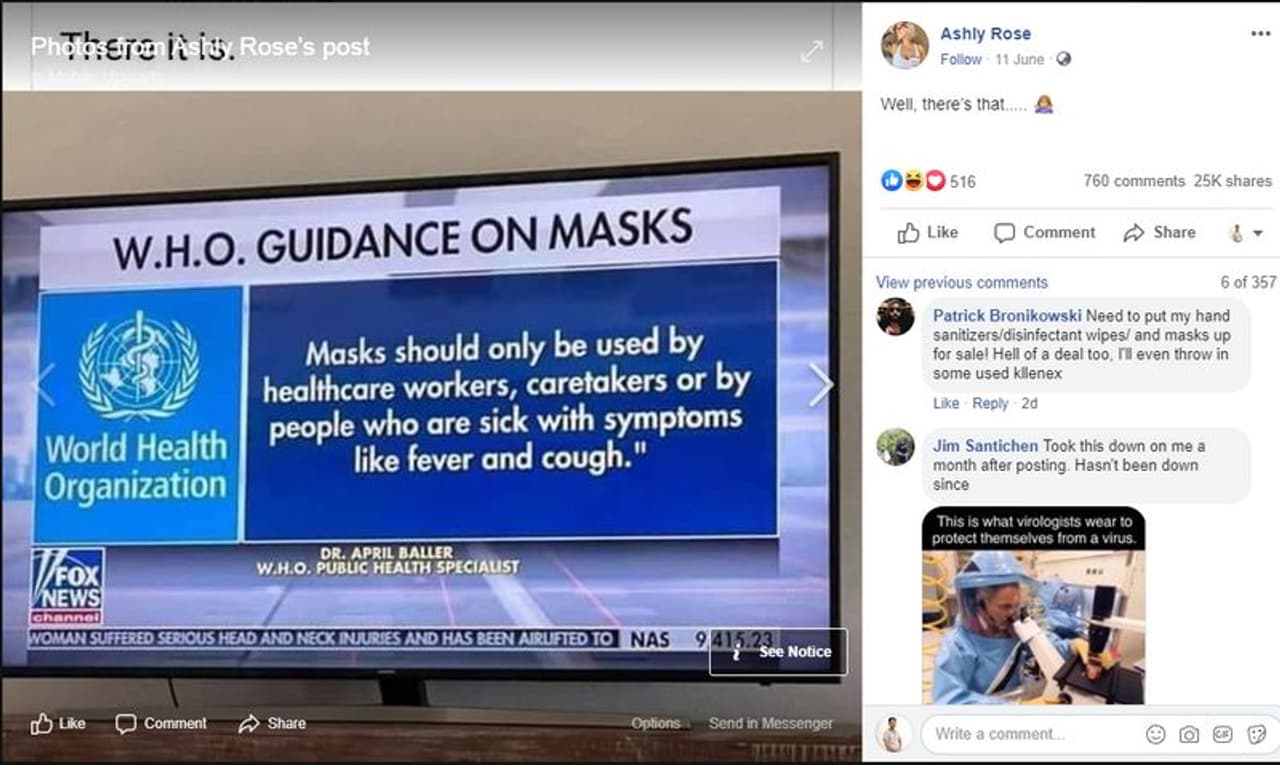Open the Options menu under the photo
The height and width of the screenshot is (765, 1280).
point(656,723)
